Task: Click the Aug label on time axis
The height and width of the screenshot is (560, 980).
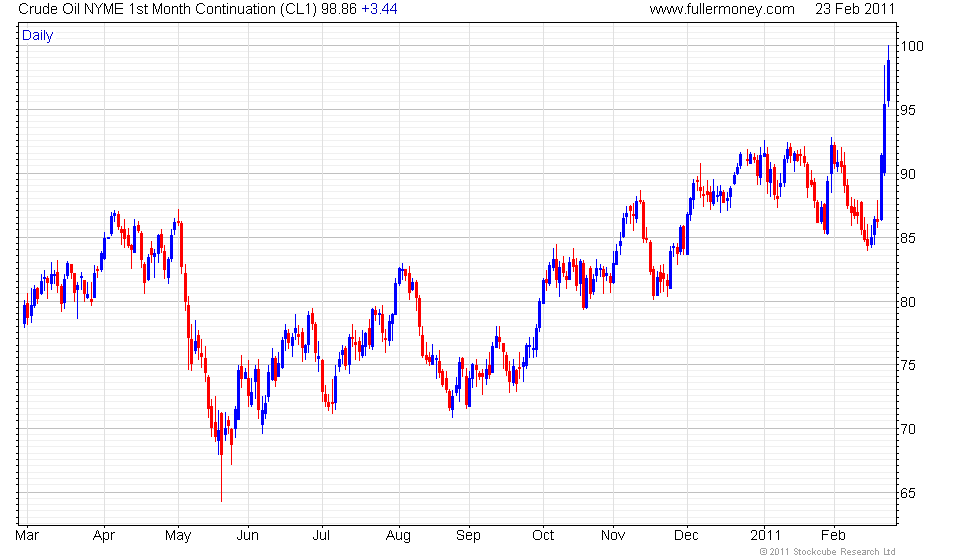Action: pyautogui.click(x=398, y=535)
